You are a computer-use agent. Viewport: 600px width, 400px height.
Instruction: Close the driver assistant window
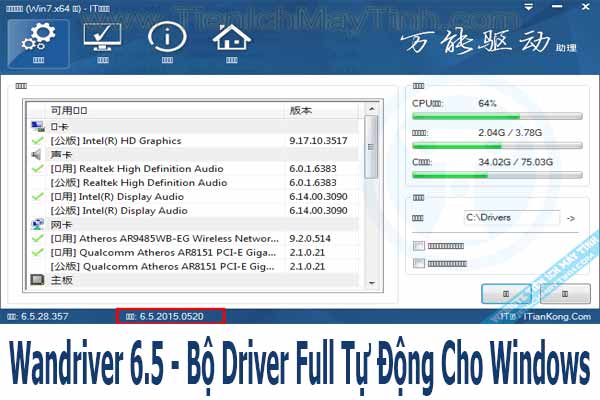coord(585,7)
